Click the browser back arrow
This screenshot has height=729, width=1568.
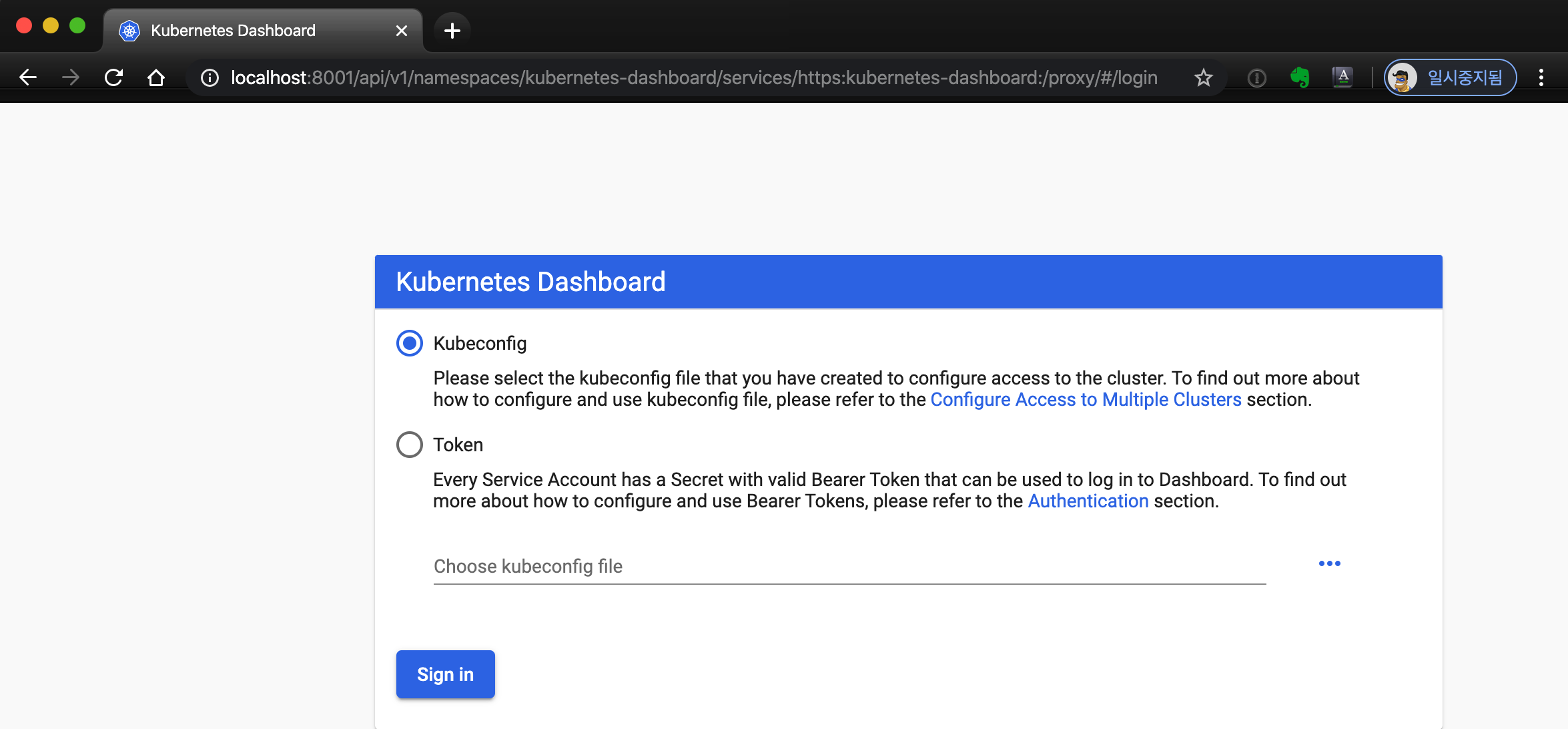(28, 78)
